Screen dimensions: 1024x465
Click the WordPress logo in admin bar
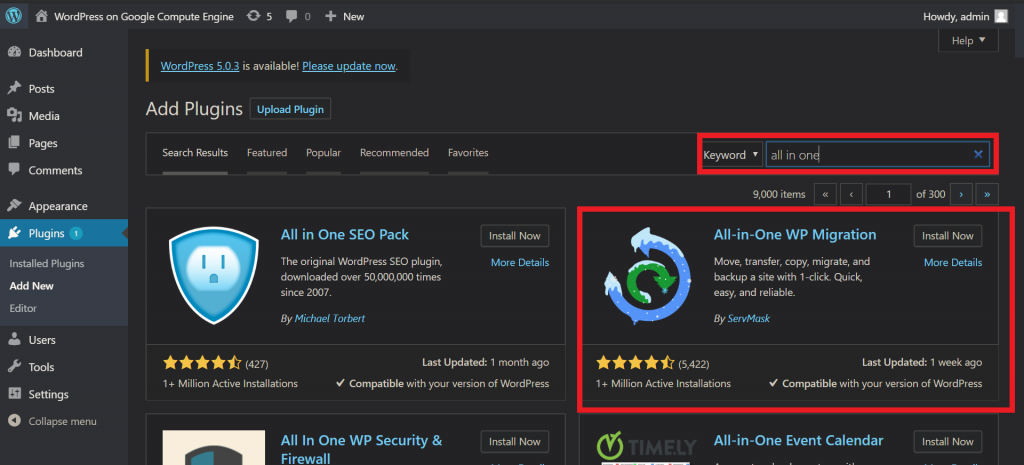point(14,16)
